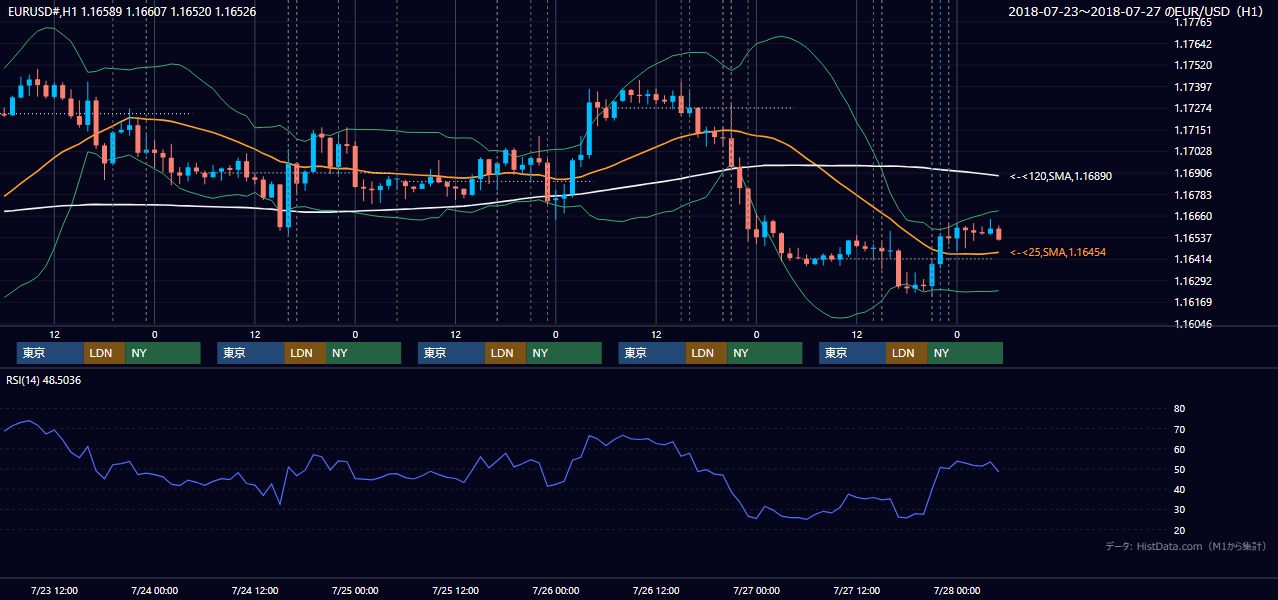
Task: Click the first LDN session block
Action: pos(104,353)
